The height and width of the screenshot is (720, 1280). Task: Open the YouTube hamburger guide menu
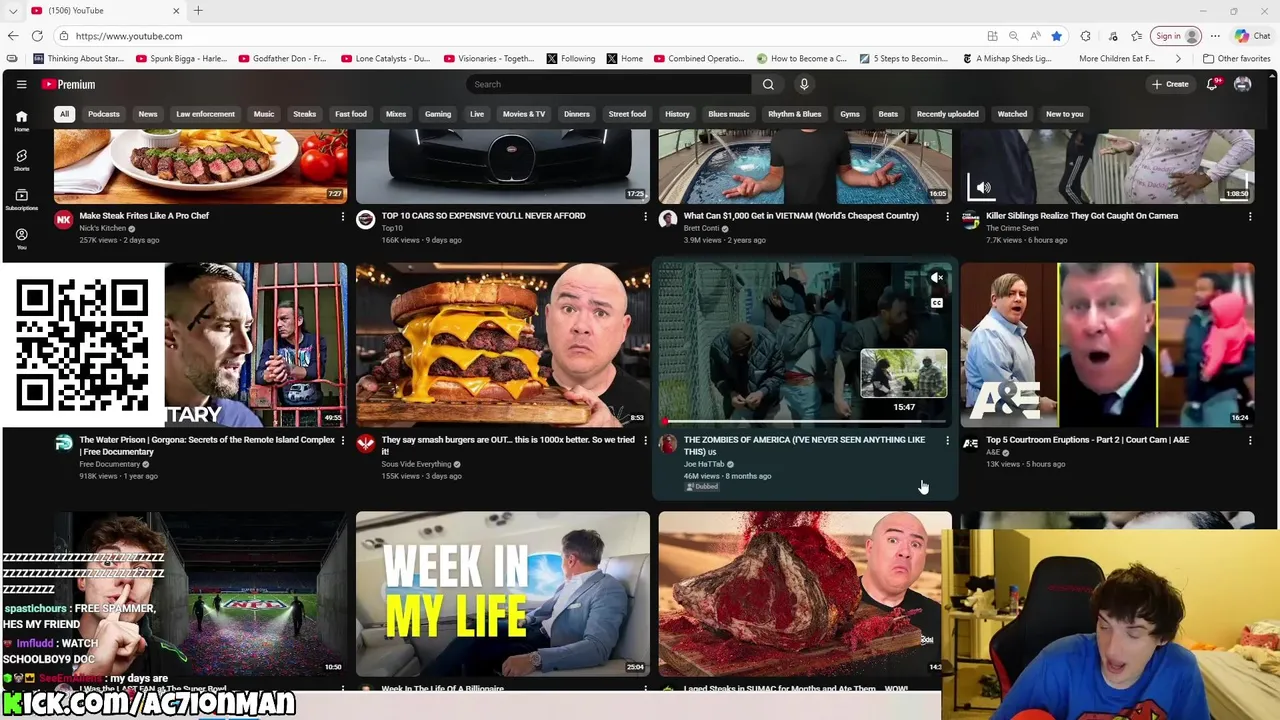21,85
